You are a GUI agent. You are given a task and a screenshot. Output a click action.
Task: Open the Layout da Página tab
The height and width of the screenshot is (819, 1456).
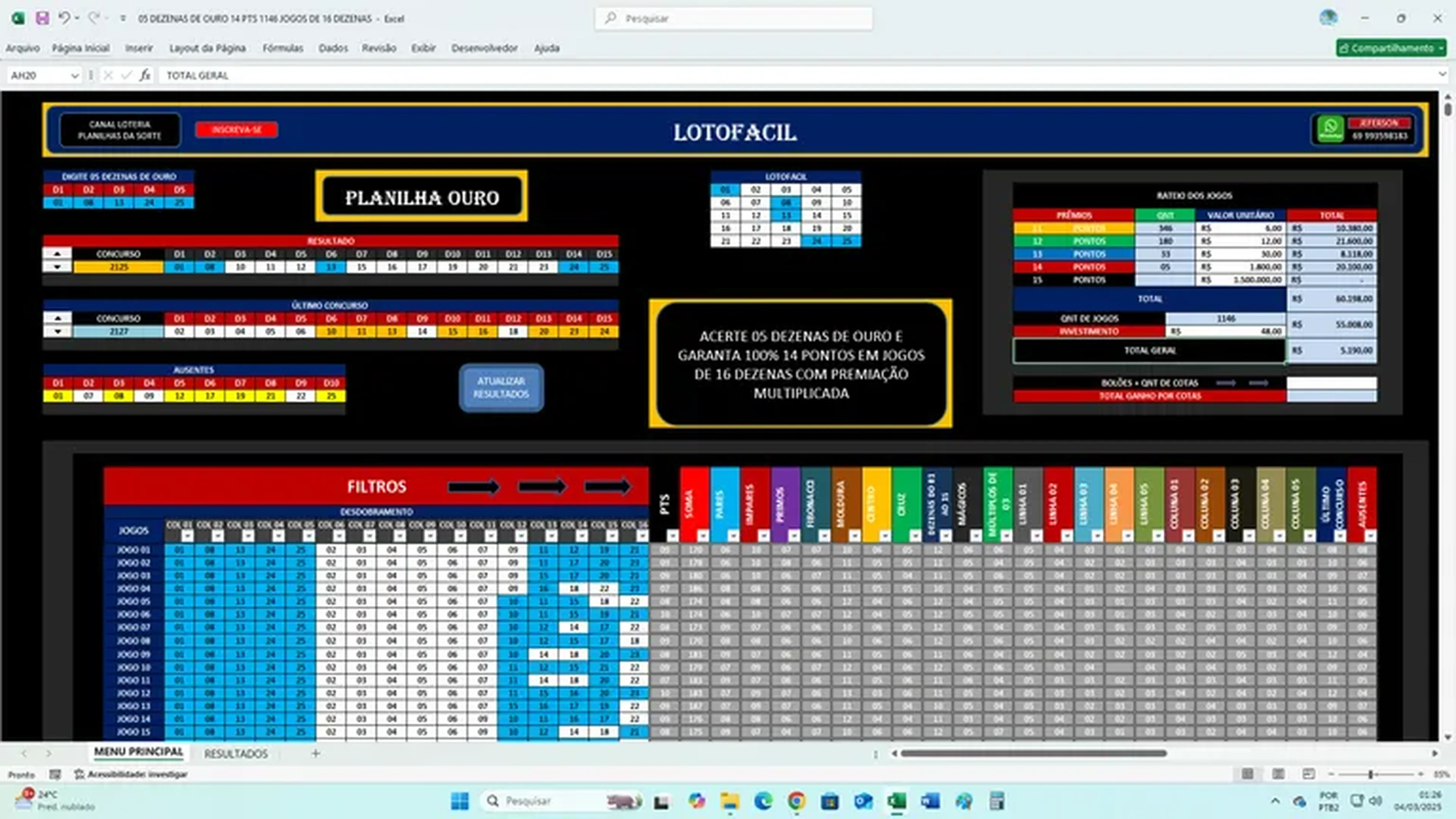coord(207,48)
